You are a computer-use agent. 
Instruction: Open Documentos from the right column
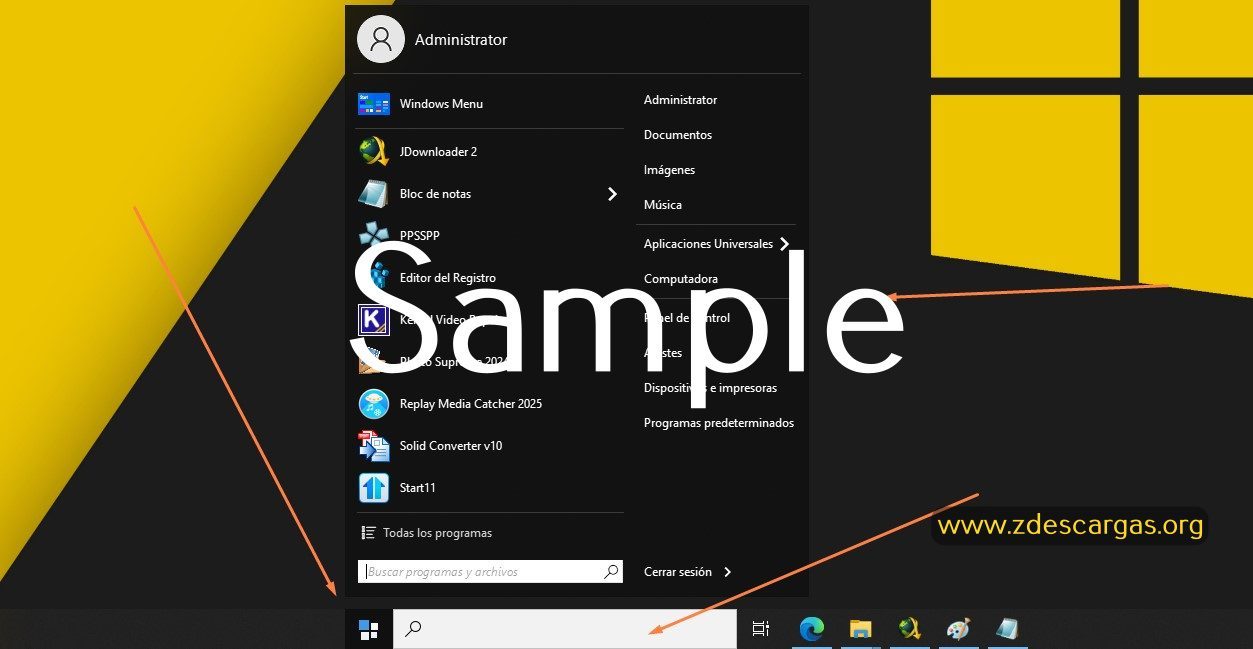678,135
